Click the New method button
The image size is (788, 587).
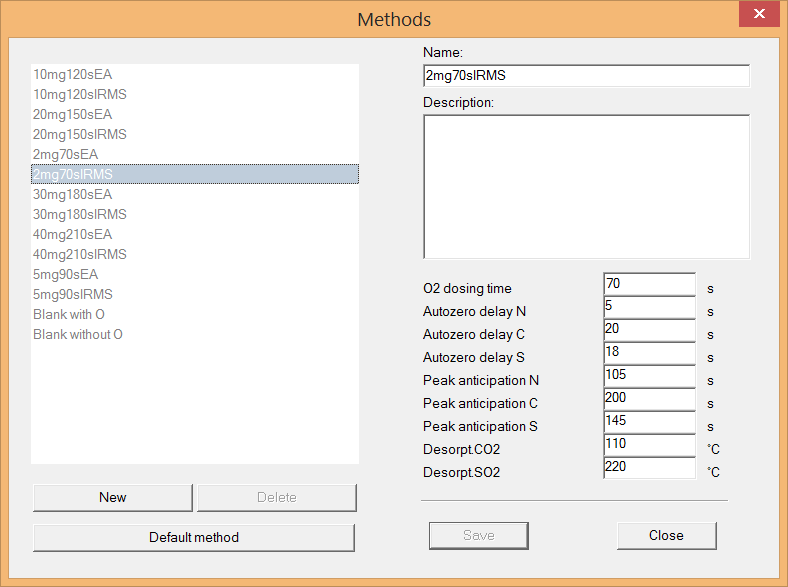point(112,497)
